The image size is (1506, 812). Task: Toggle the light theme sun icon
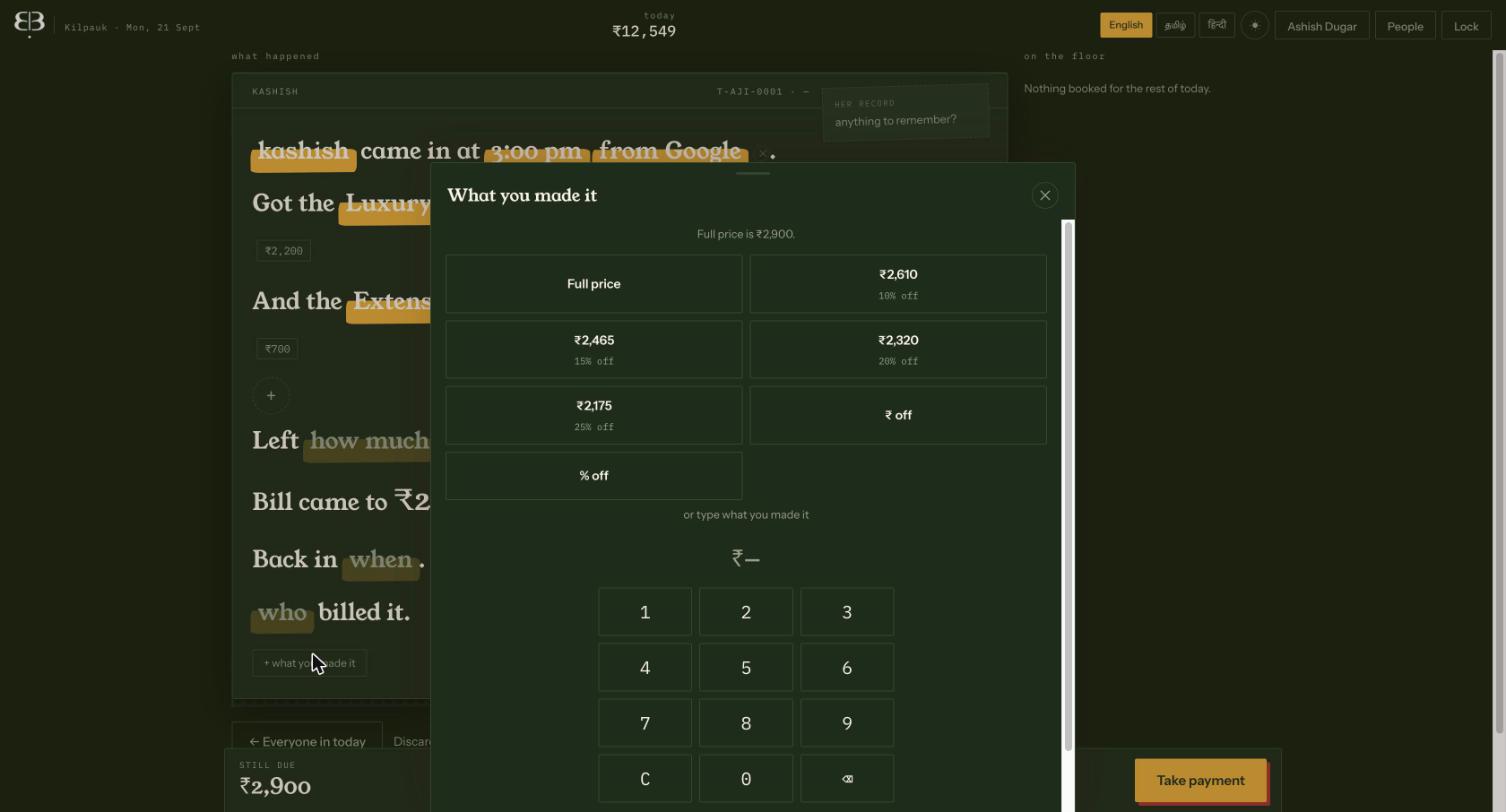pyautogui.click(x=1255, y=25)
